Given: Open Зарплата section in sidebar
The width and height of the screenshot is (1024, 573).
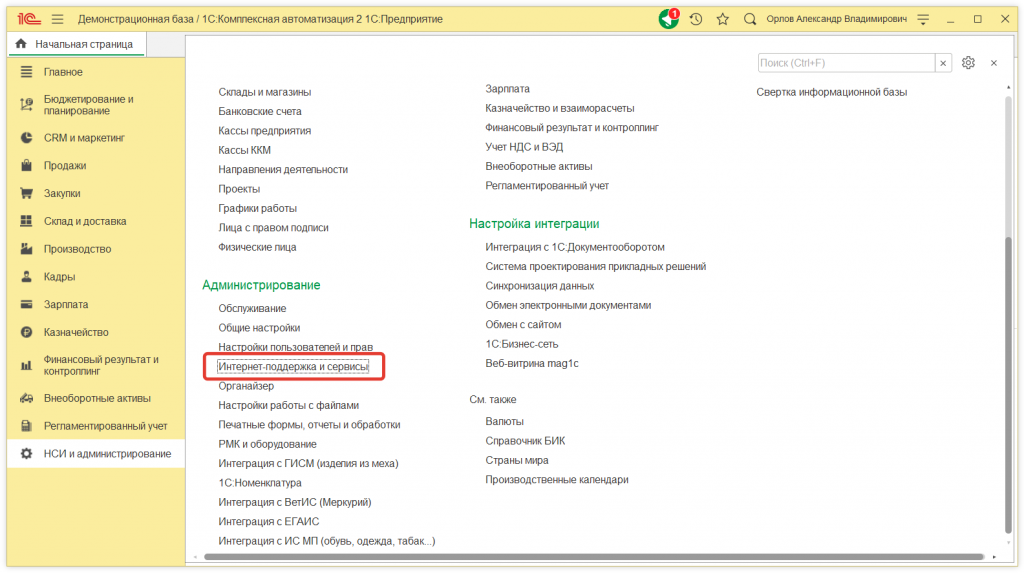Looking at the screenshot, I should [96, 304].
